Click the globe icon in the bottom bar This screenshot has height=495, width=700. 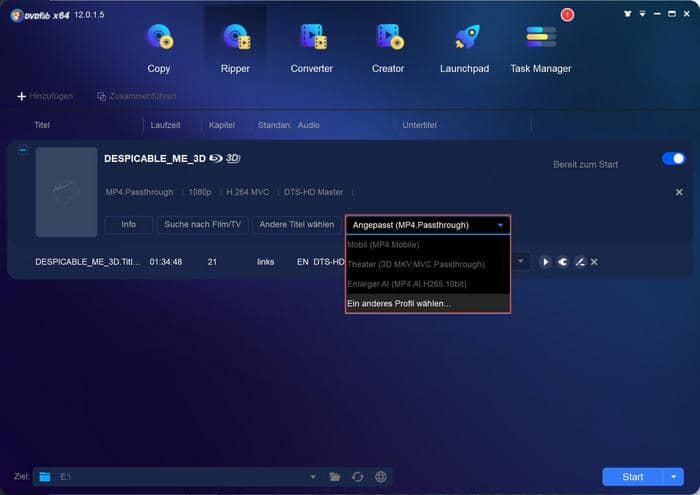point(381,477)
